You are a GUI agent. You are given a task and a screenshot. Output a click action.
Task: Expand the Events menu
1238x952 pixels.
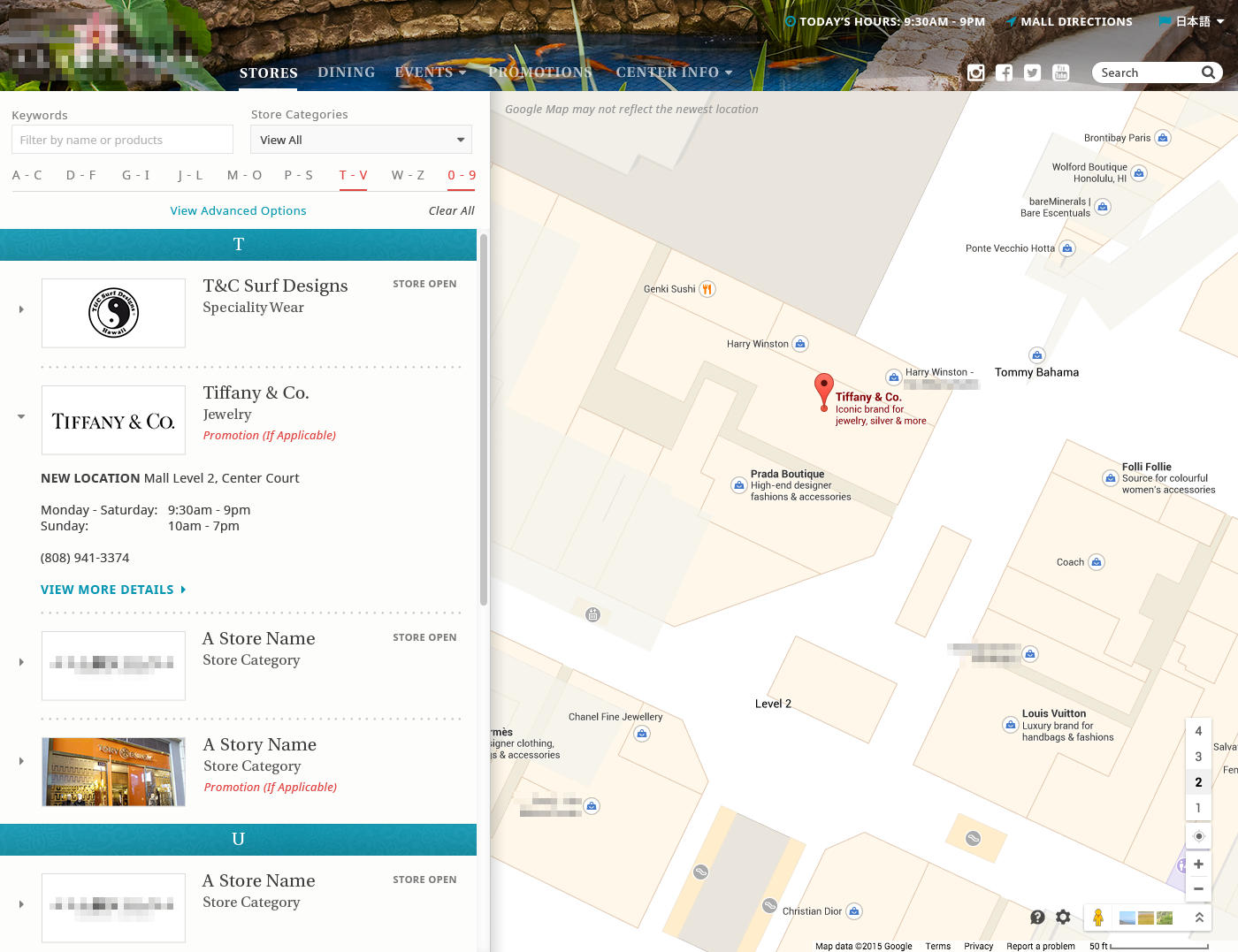click(x=431, y=72)
